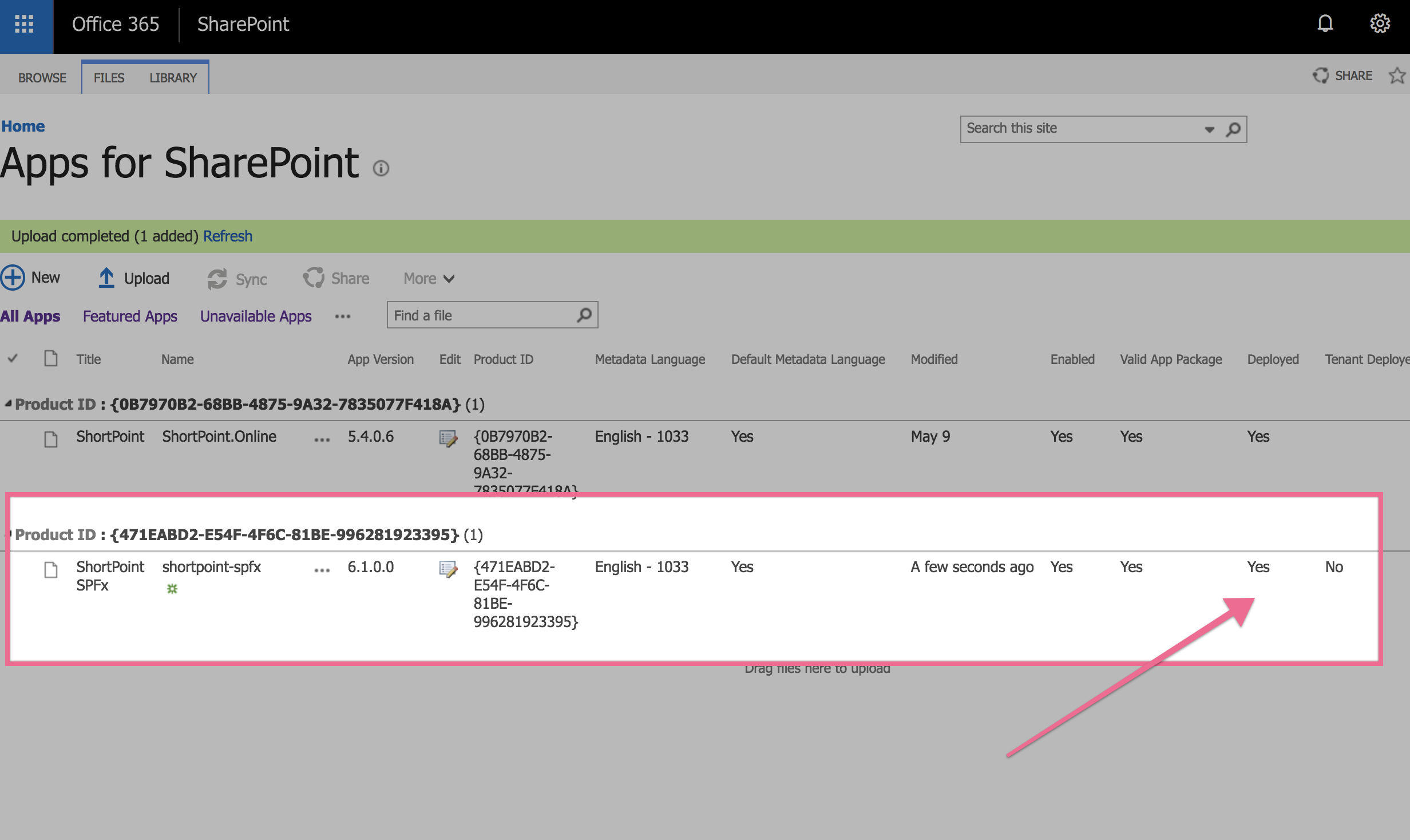The width and height of the screenshot is (1410, 840).
Task: Toggle the select-all checkmark in the header
Action: pos(13,359)
